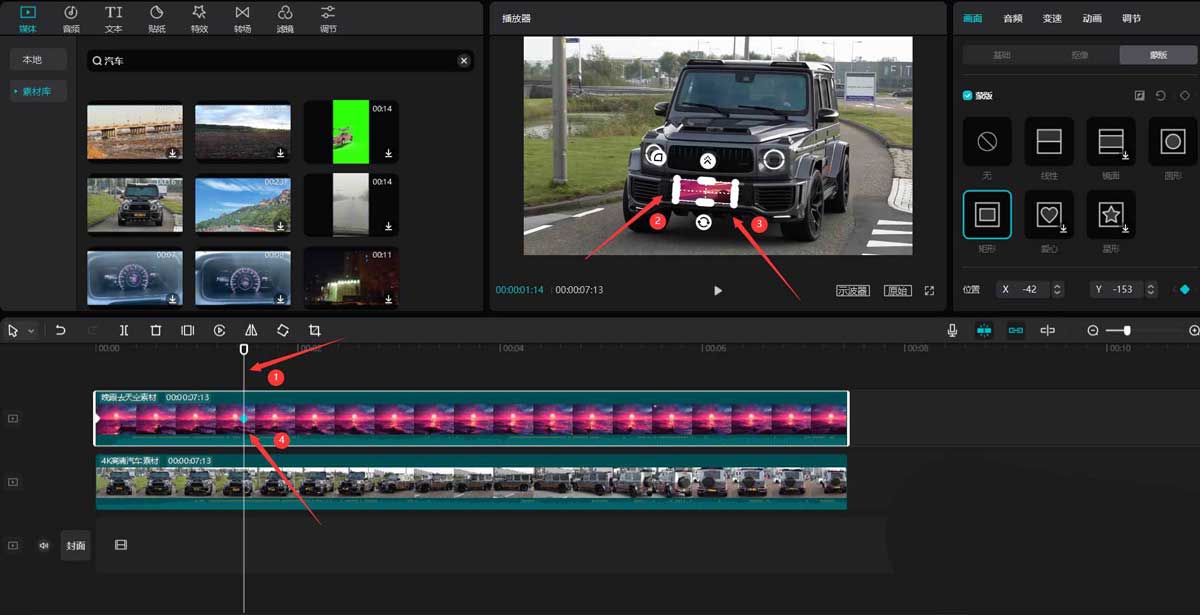The width and height of the screenshot is (1200, 615).
Task: Adjust the X position stepper arrows
Action: tap(1058, 289)
